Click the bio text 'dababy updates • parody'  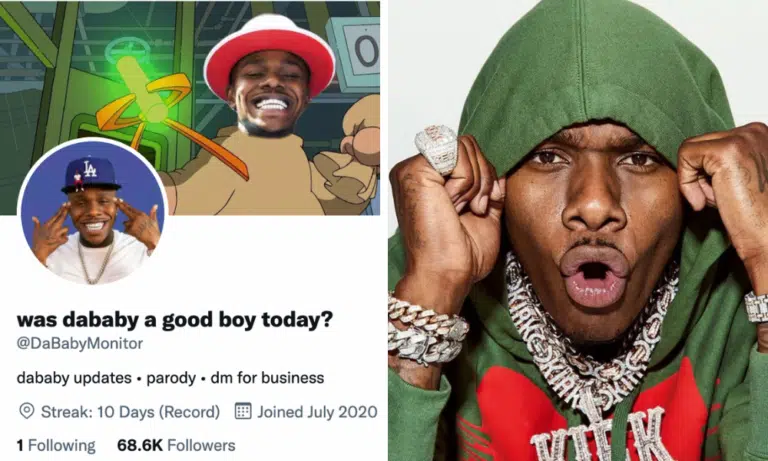[106, 378]
